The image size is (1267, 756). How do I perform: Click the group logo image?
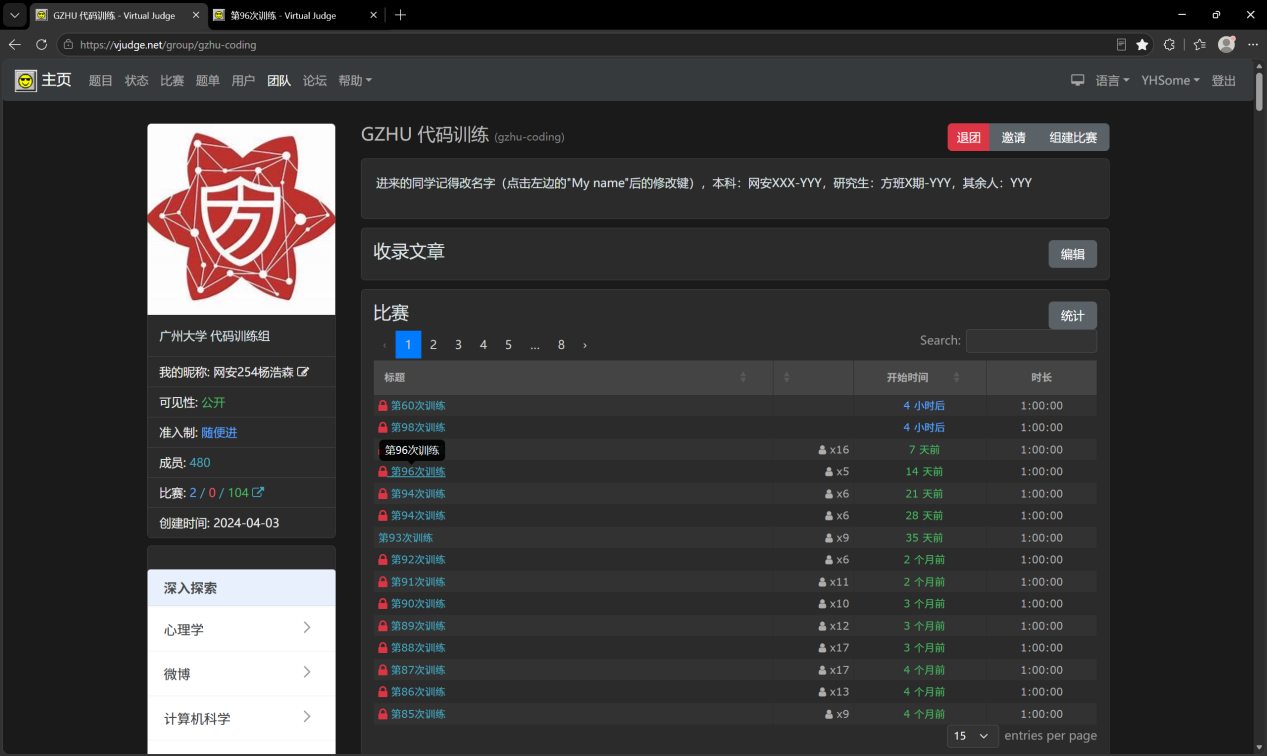tap(241, 219)
